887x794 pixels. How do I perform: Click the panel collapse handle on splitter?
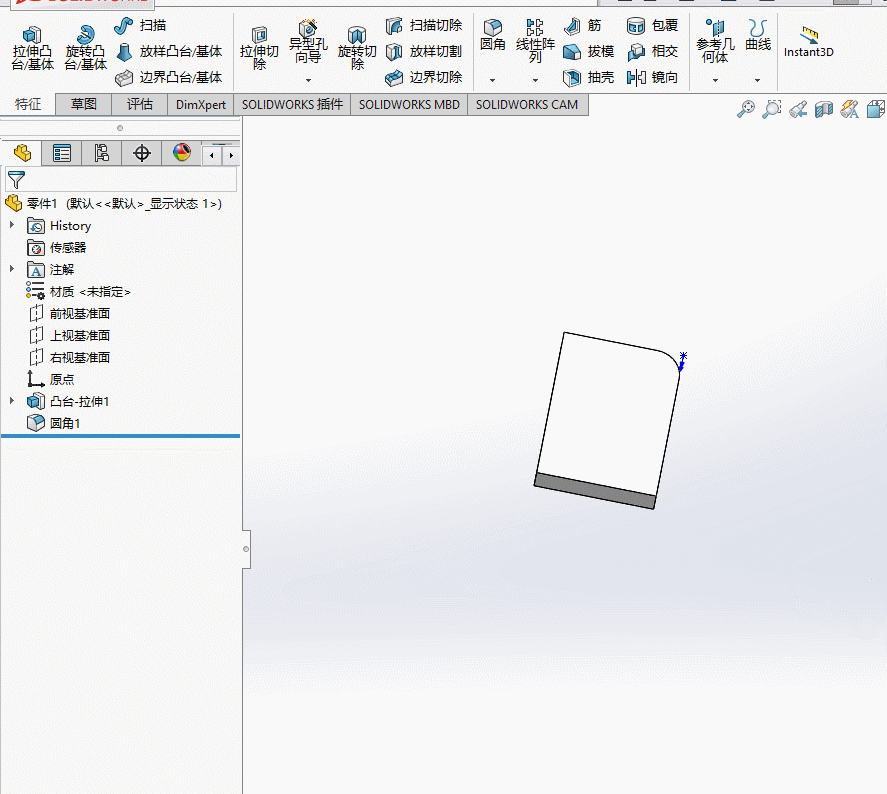pos(246,549)
